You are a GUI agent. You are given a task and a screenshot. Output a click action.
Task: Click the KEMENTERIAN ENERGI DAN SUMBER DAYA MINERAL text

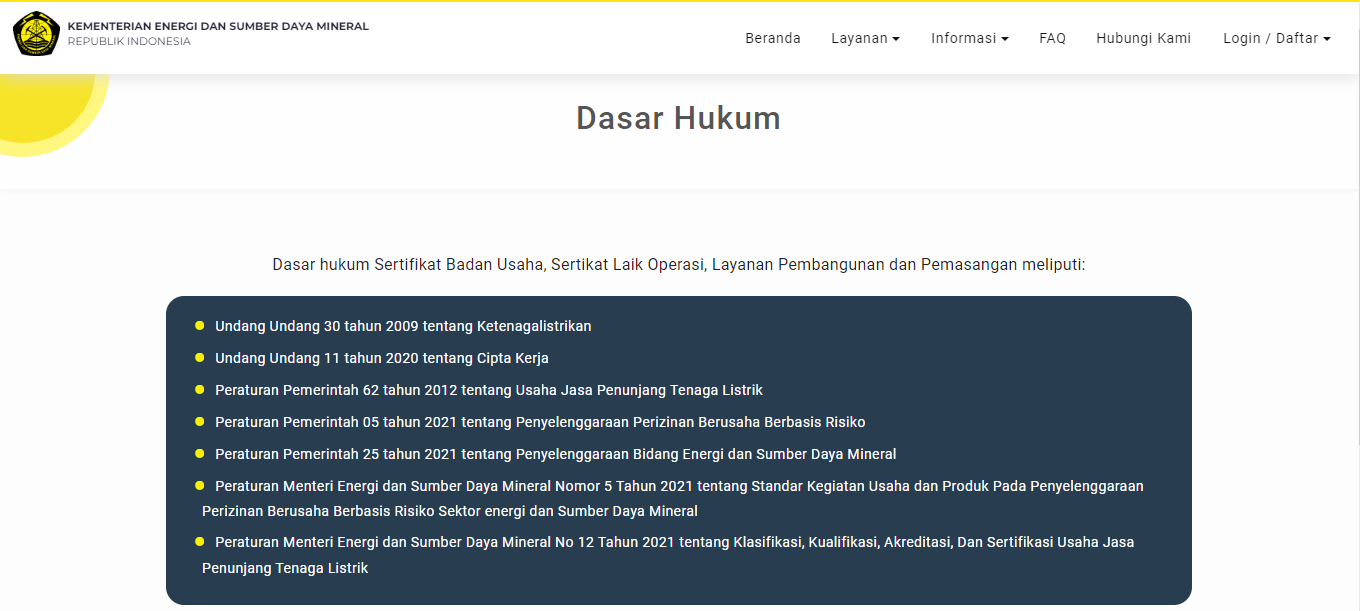click(218, 25)
